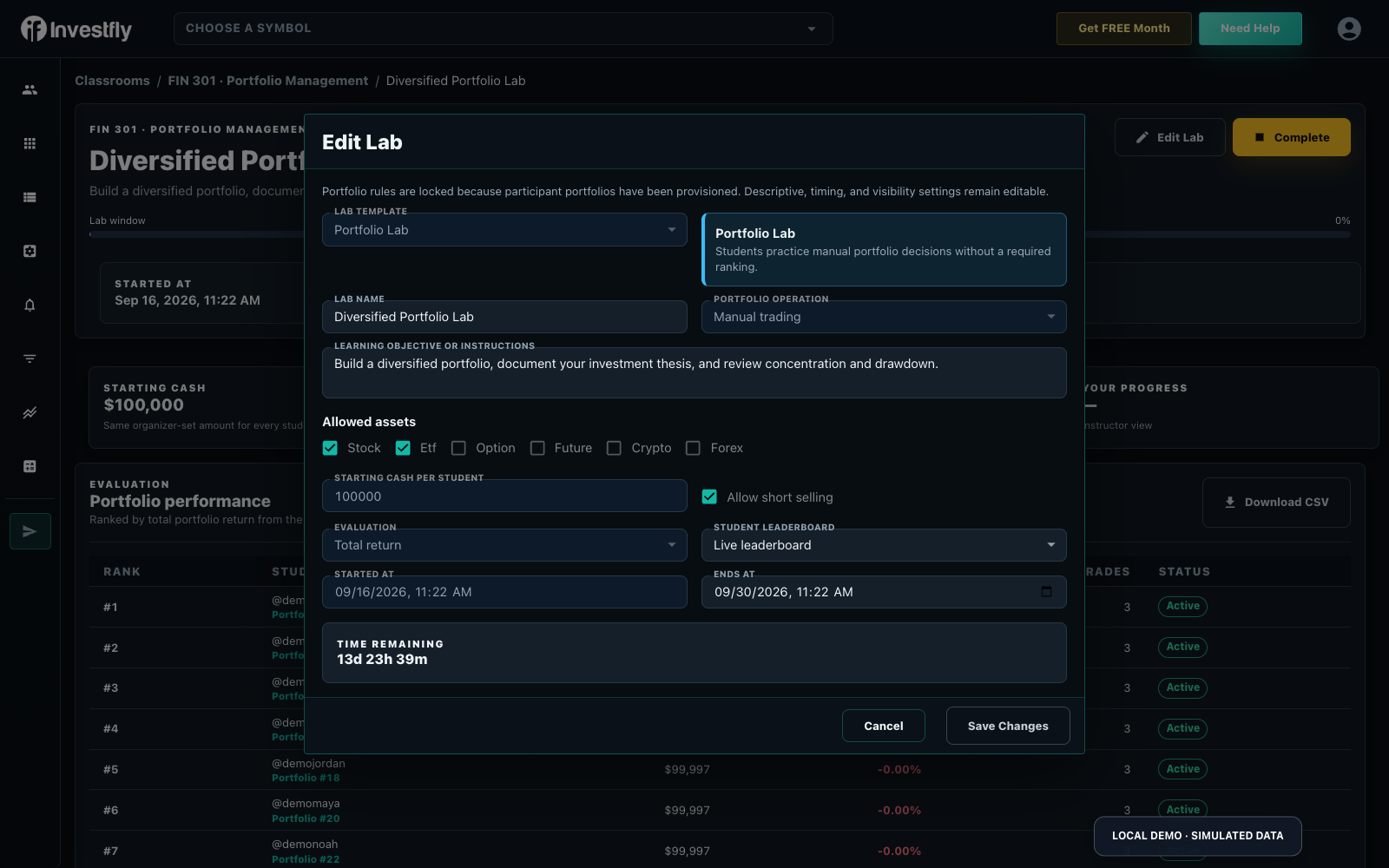Open the Evaluation Total return dropdown
Image resolution: width=1389 pixels, height=868 pixels.
coord(504,545)
